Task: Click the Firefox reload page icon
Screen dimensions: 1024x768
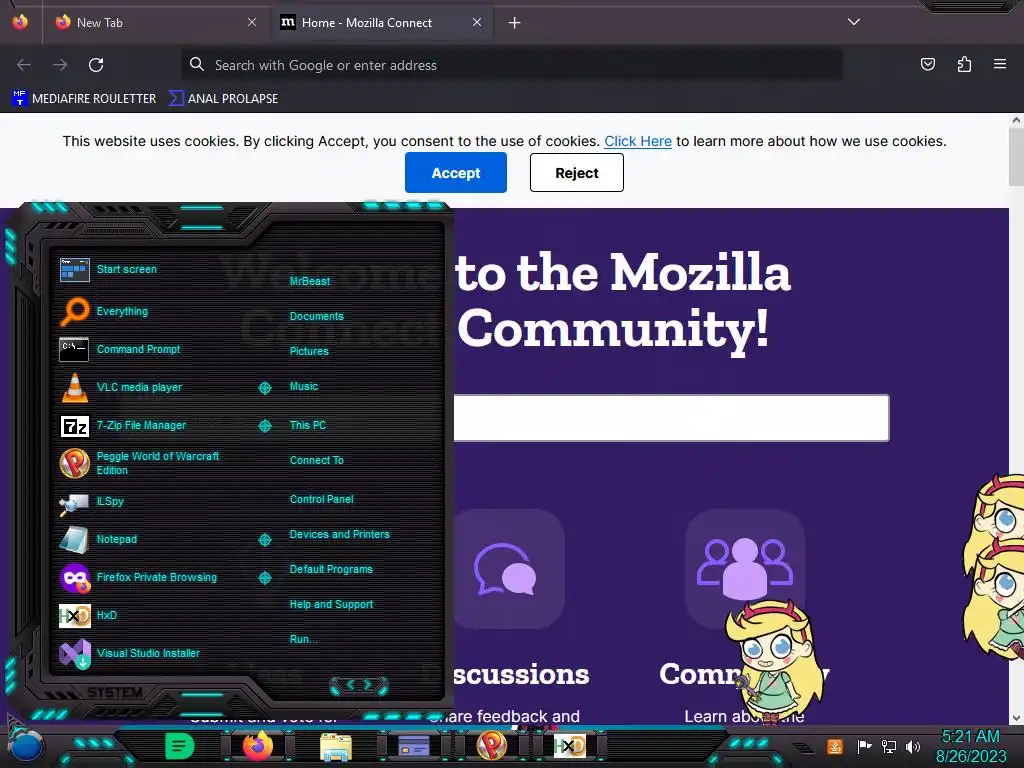Action: click(96, 65)
